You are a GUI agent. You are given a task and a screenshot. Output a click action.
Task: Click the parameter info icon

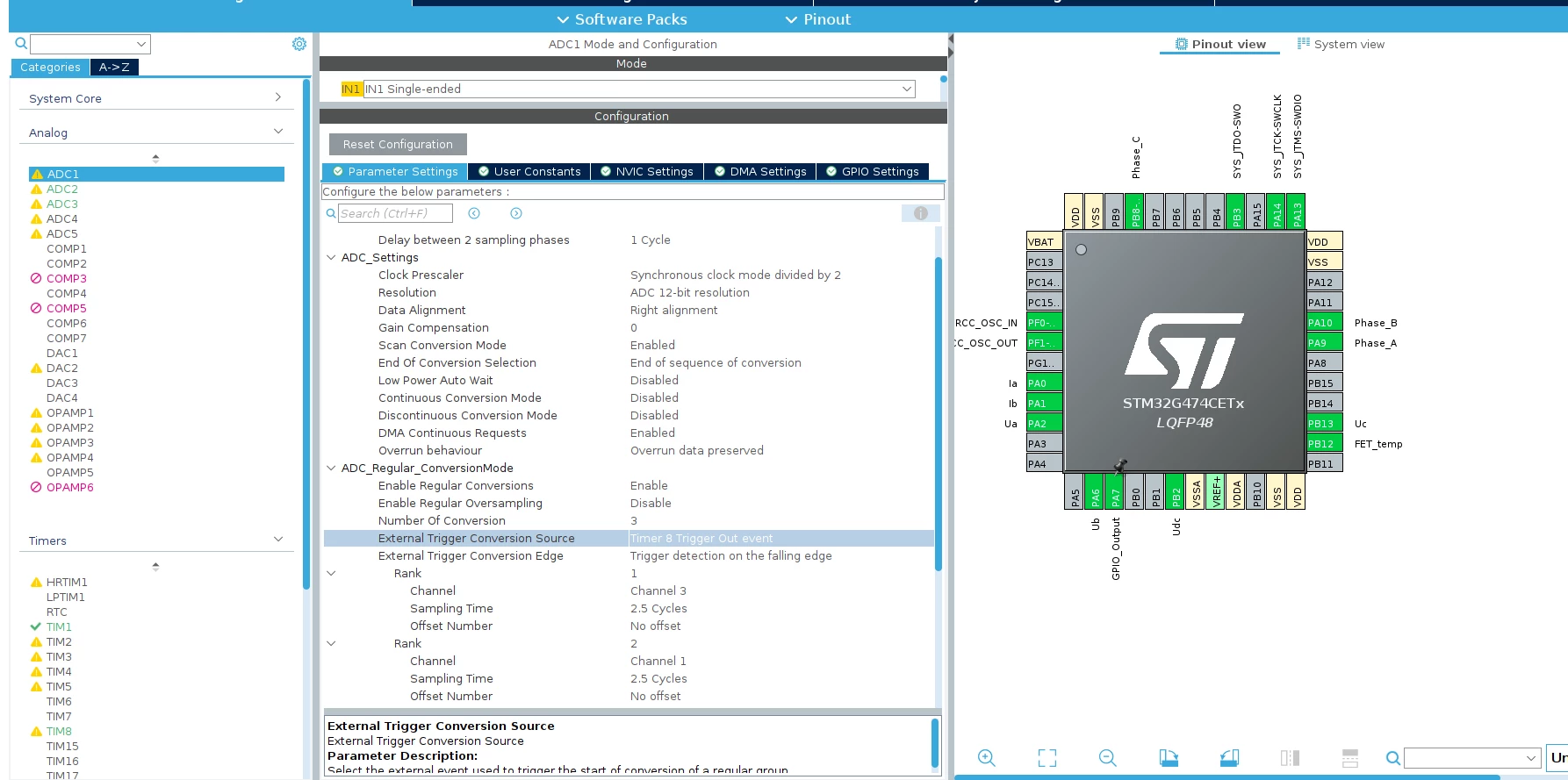point(921,213)
